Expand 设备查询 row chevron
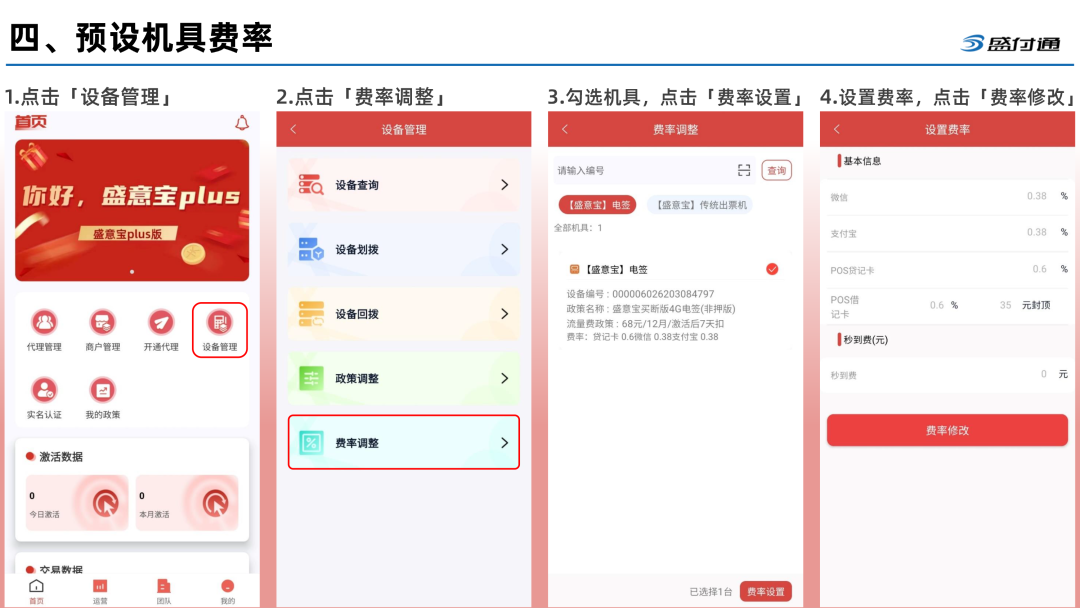Viewport: 1080px width, 608px height. [x=505, y=185]
